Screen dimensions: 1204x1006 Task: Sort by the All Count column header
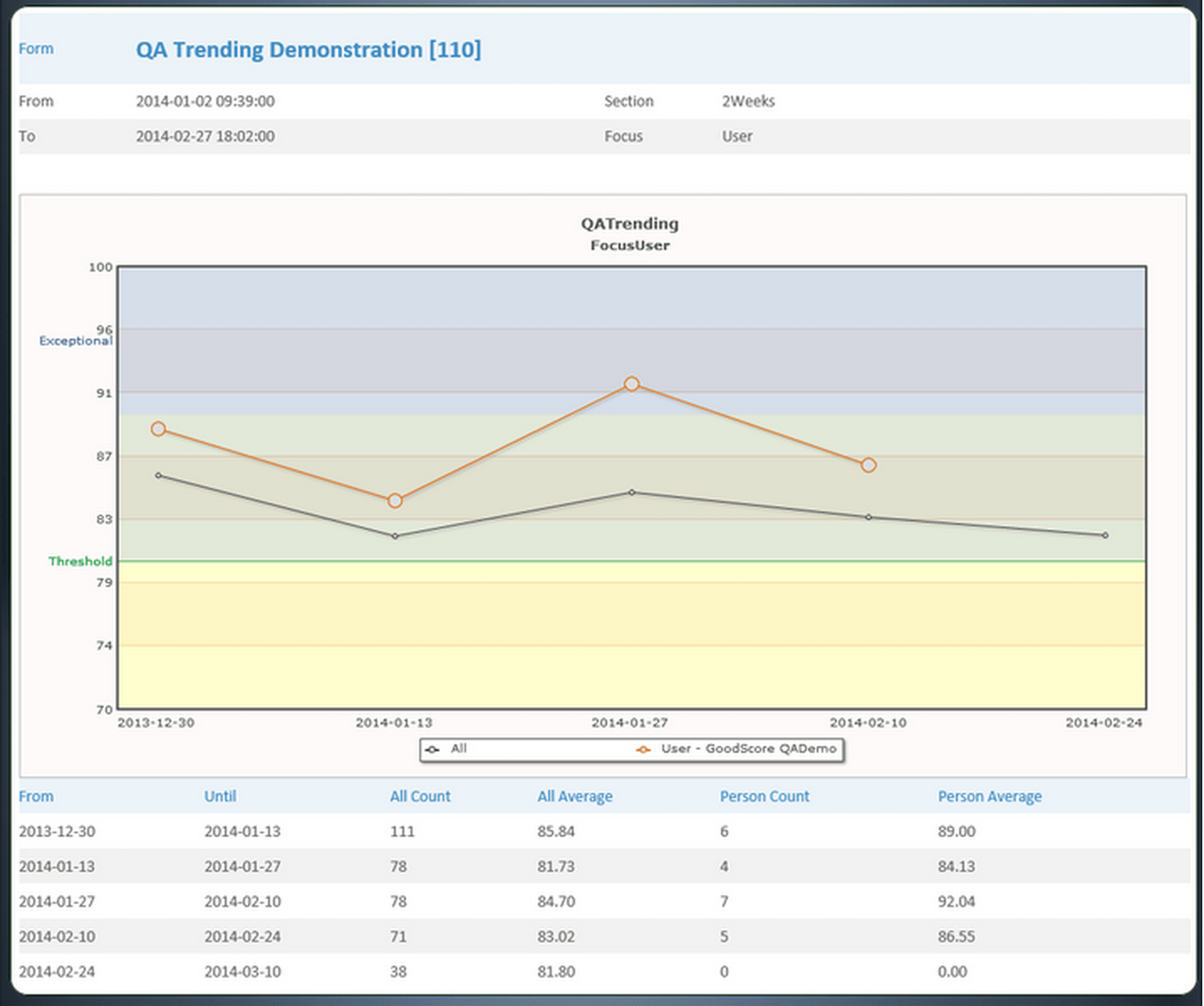click(419, 796)
